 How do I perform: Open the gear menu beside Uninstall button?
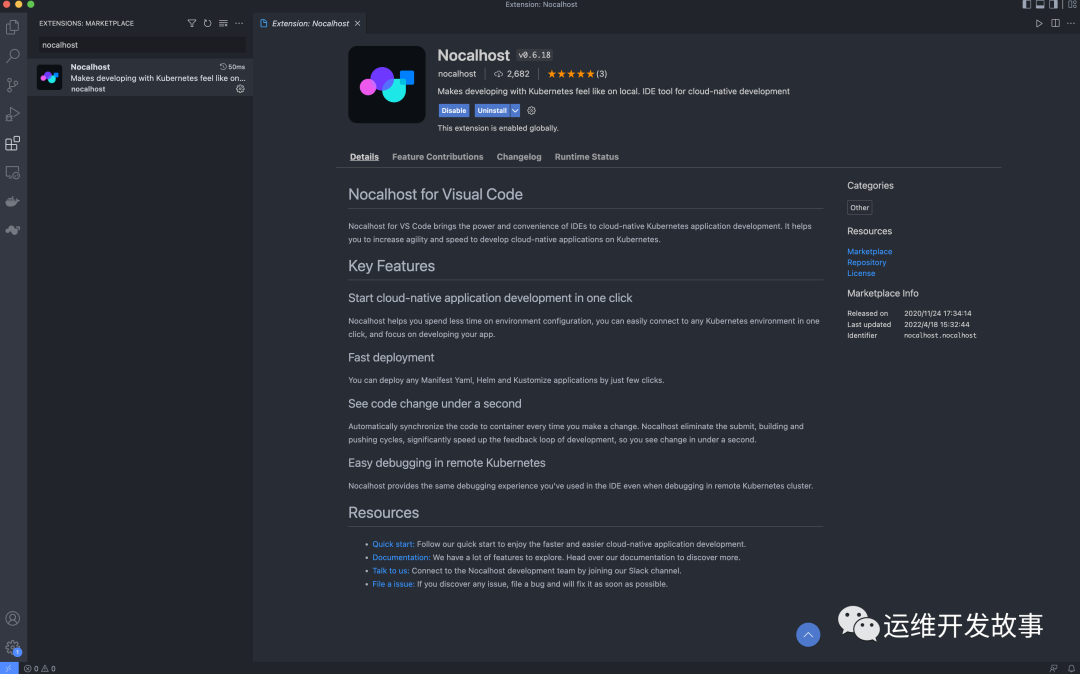coord(531,110)
